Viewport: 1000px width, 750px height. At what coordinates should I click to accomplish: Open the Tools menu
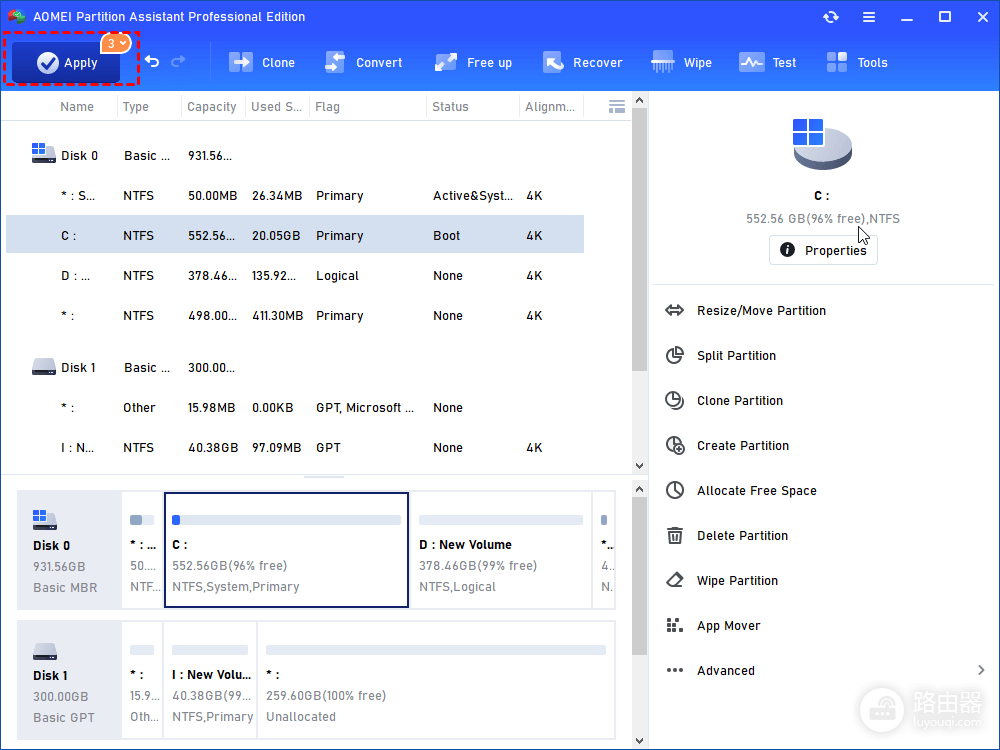[x=857, y=62]
